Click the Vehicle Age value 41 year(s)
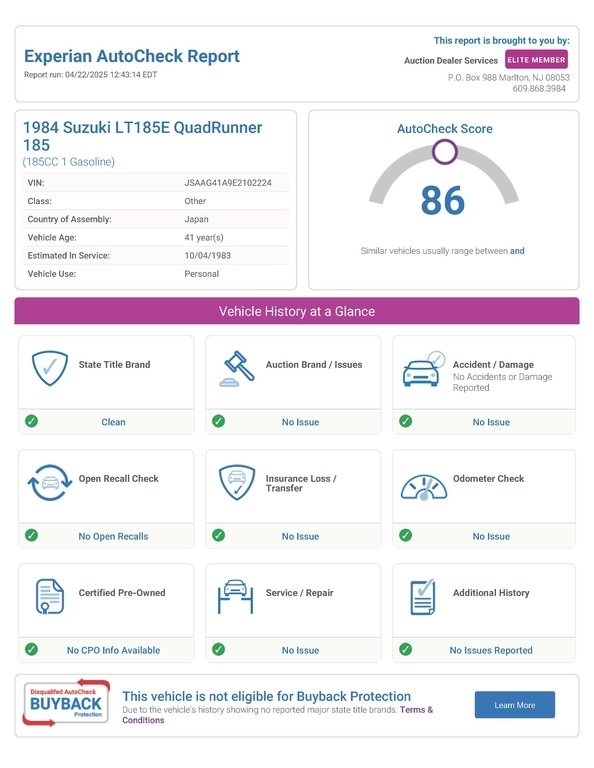Image resolution: width=594 pixels, height=768 pixels. pyautogui.click(x=204, y=238)
